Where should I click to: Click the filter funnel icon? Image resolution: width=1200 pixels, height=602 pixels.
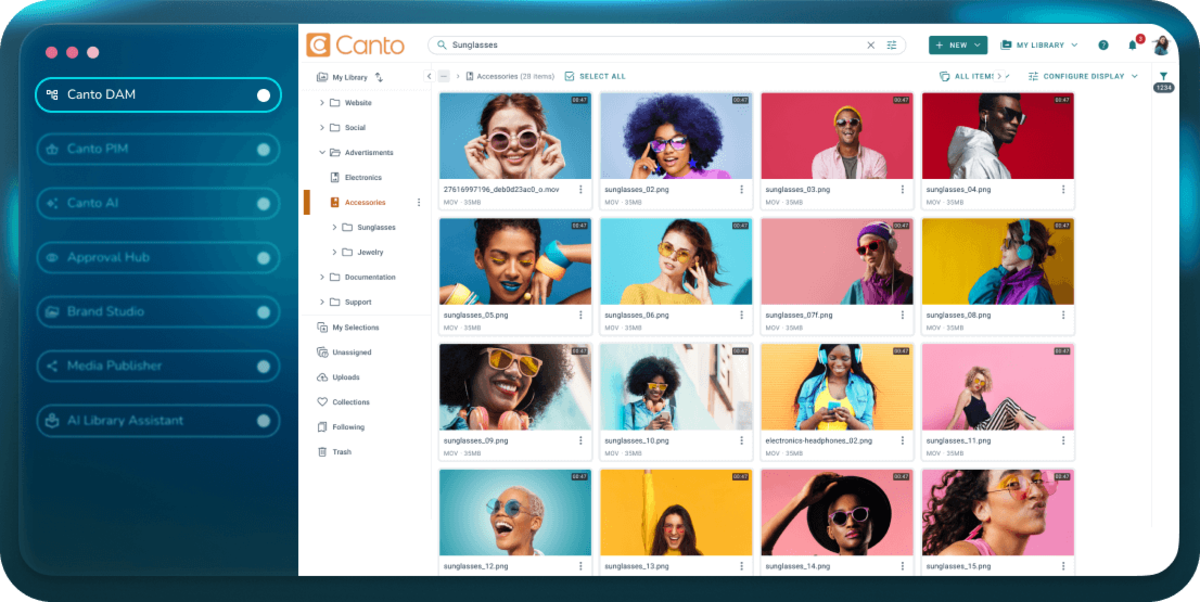(1163, 76)
